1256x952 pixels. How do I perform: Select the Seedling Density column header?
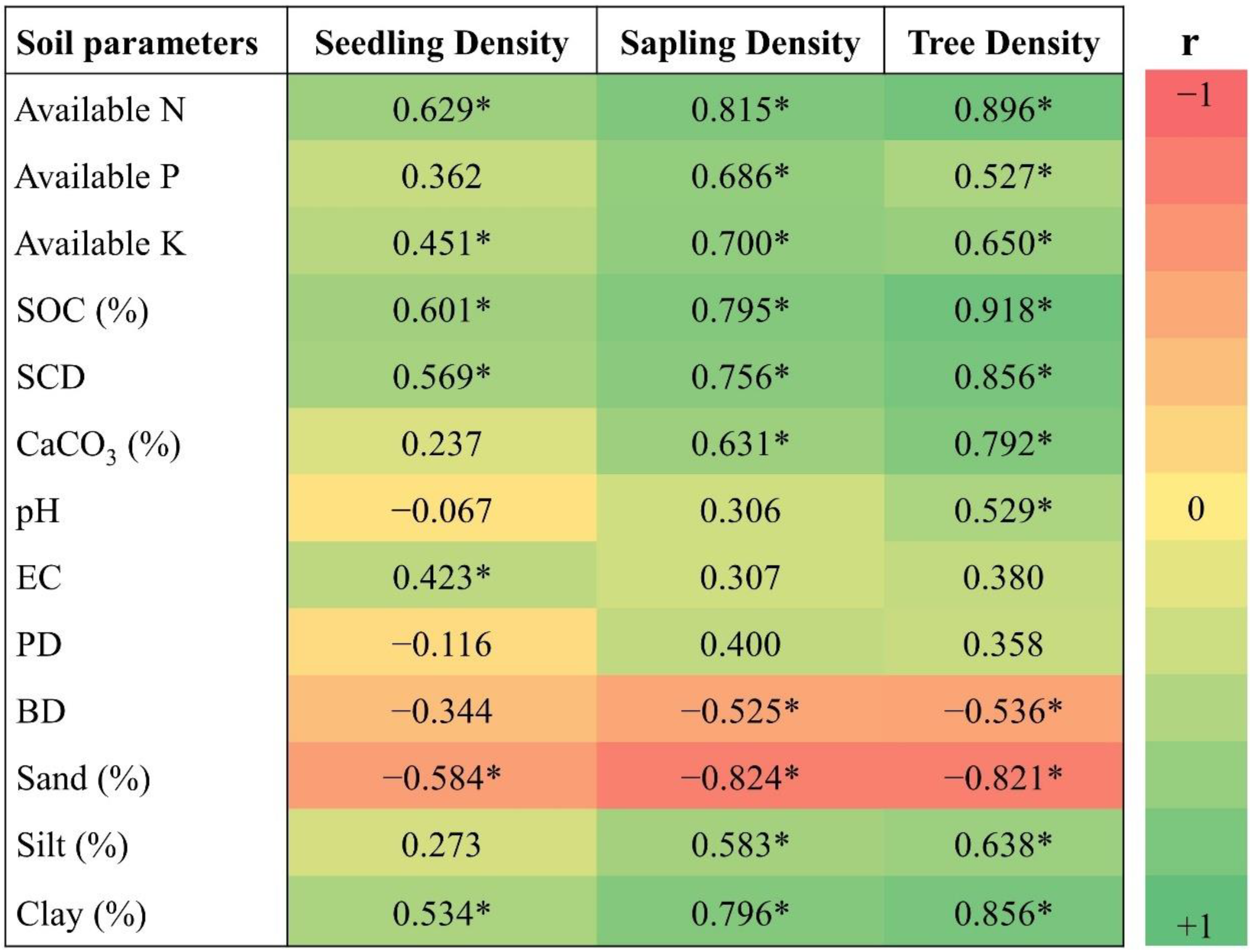click(441, 43)
